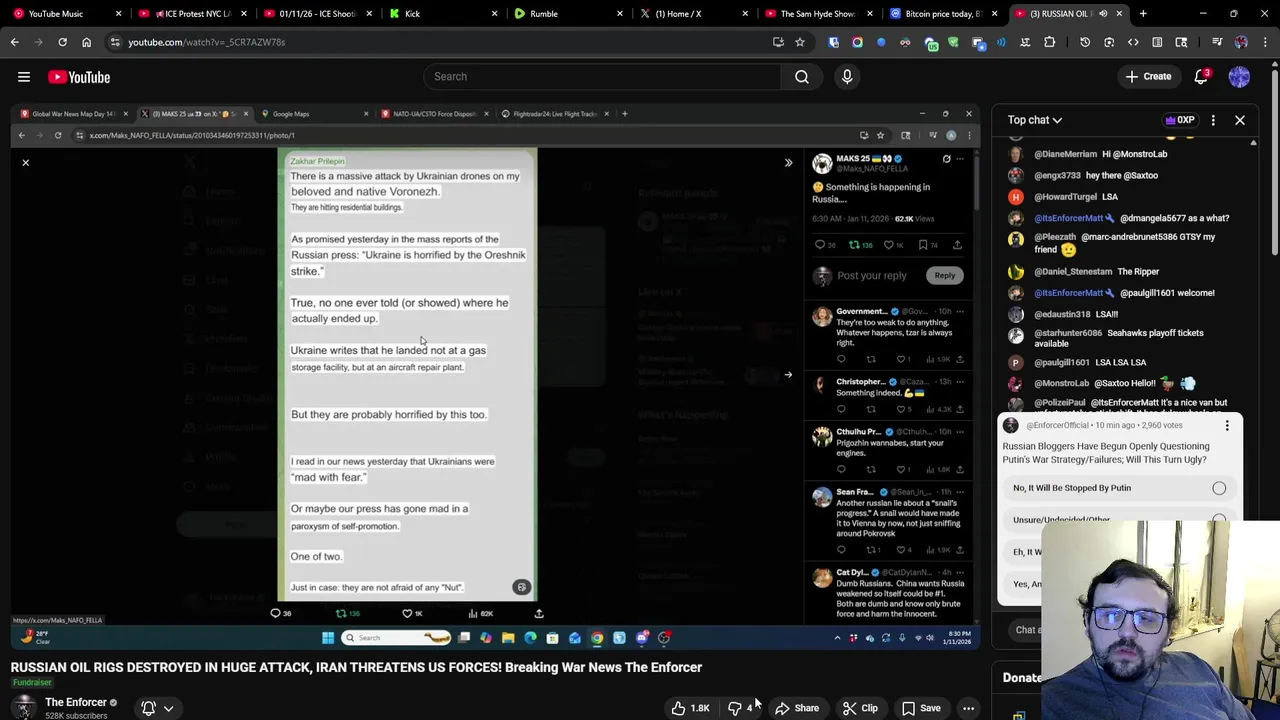Go back with browser back arrow

coord(14,42)
